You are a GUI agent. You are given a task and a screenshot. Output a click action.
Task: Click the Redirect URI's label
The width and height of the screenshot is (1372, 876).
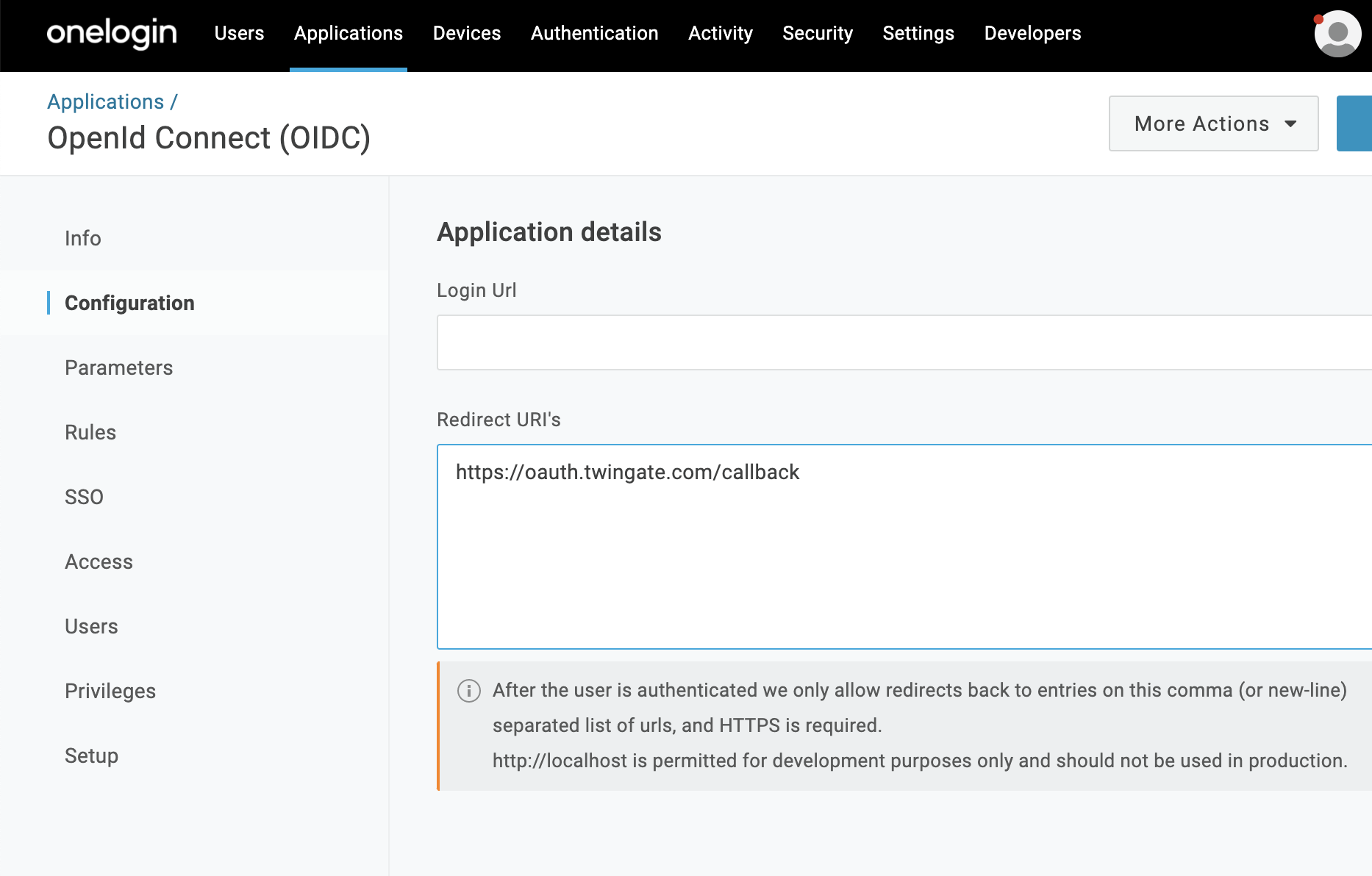tap(499, 420)
